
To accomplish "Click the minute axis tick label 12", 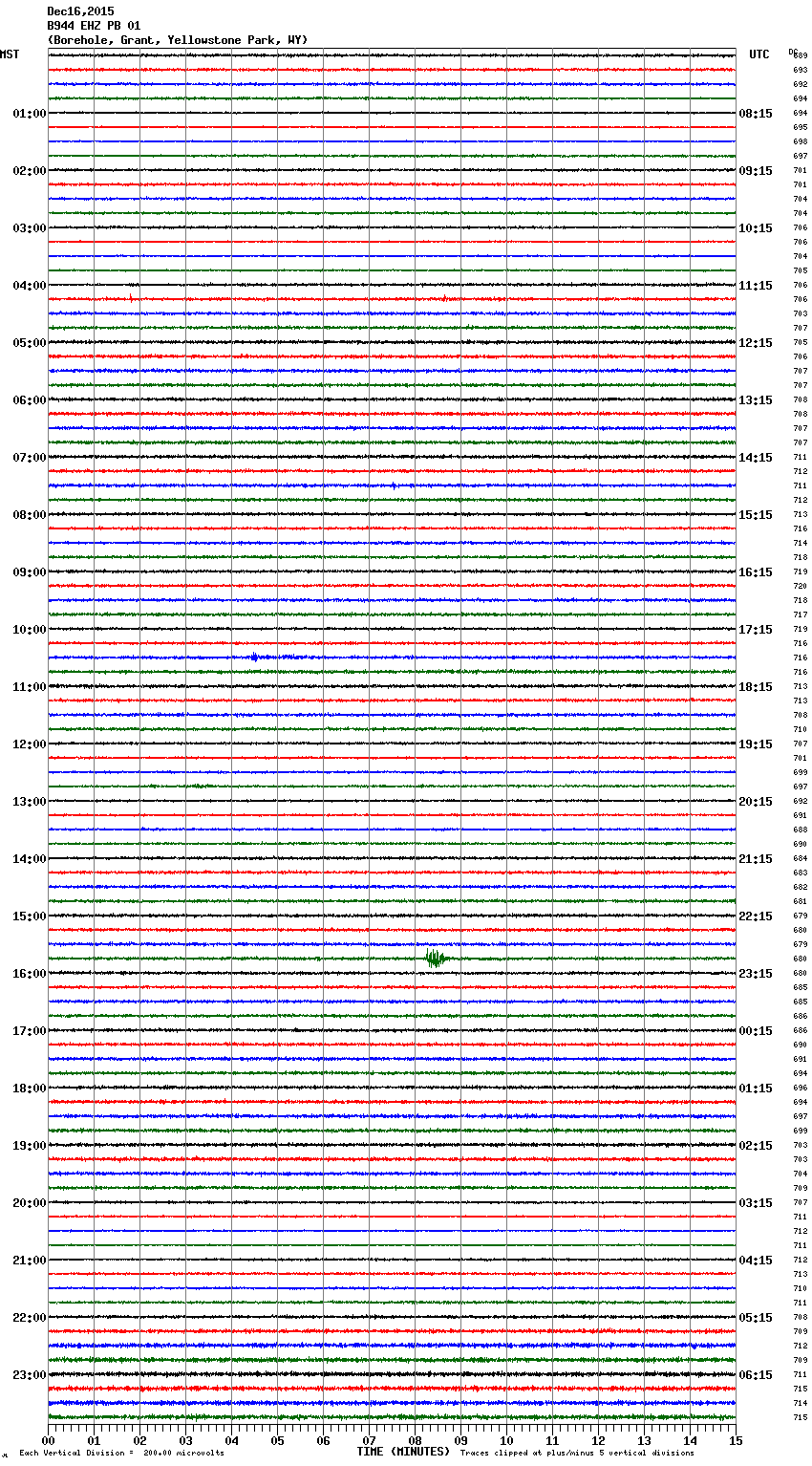I will coord(598,1440).
